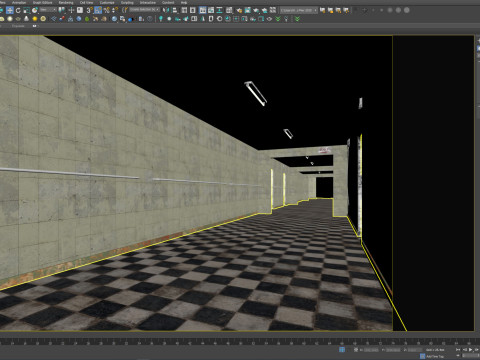Click the teal light bulb icon

tap(161, 19)
